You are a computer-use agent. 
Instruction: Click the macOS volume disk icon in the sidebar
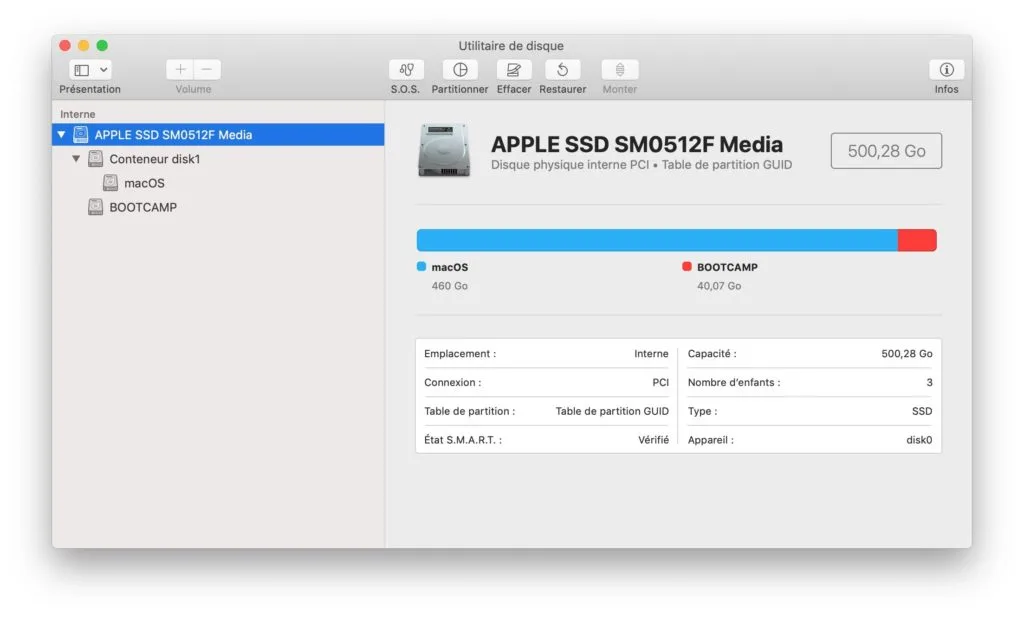coord(110,183)
